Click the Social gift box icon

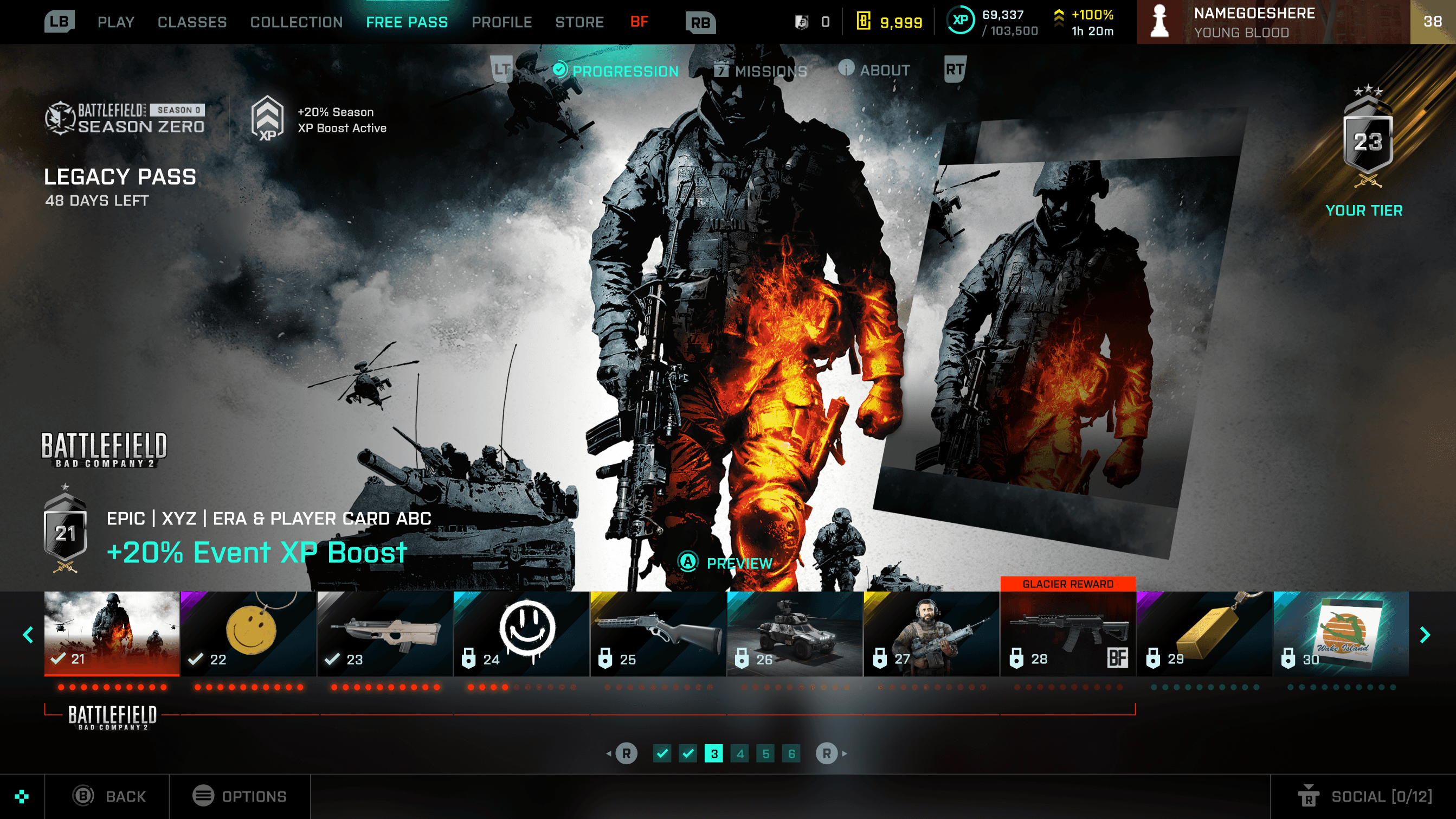tap(1309, 796)
